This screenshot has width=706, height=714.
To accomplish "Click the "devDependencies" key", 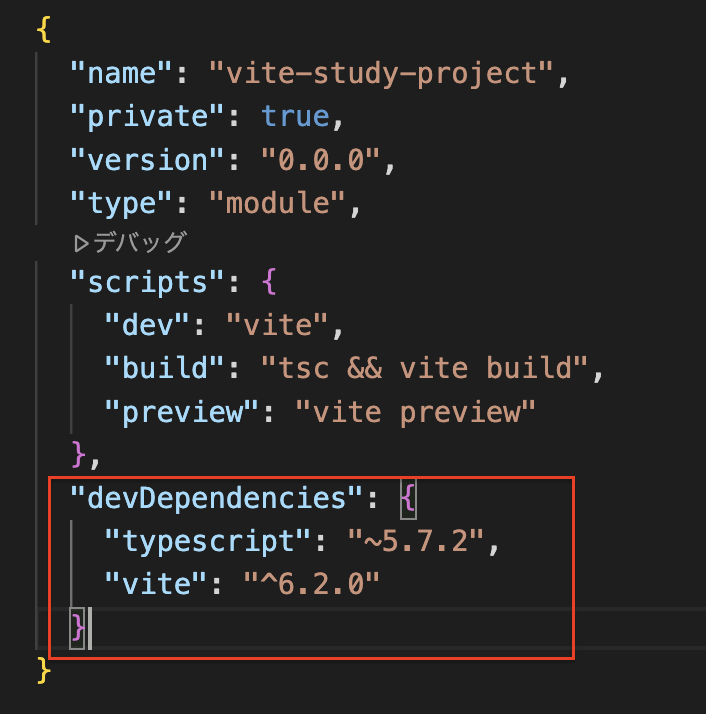I will pos(216,498).
